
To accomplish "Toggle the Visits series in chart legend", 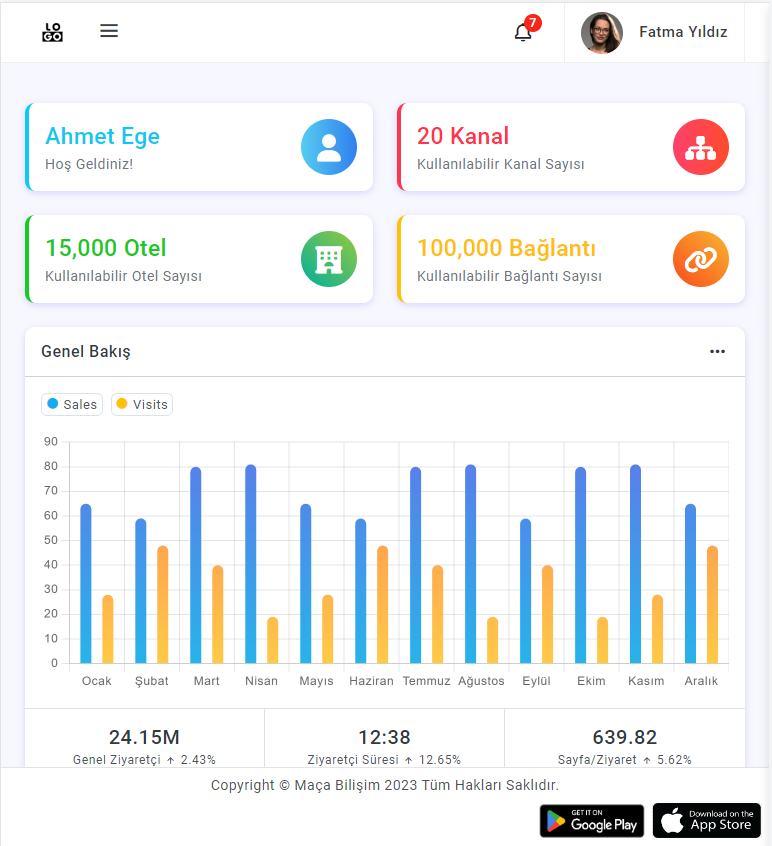I will 142,404.
